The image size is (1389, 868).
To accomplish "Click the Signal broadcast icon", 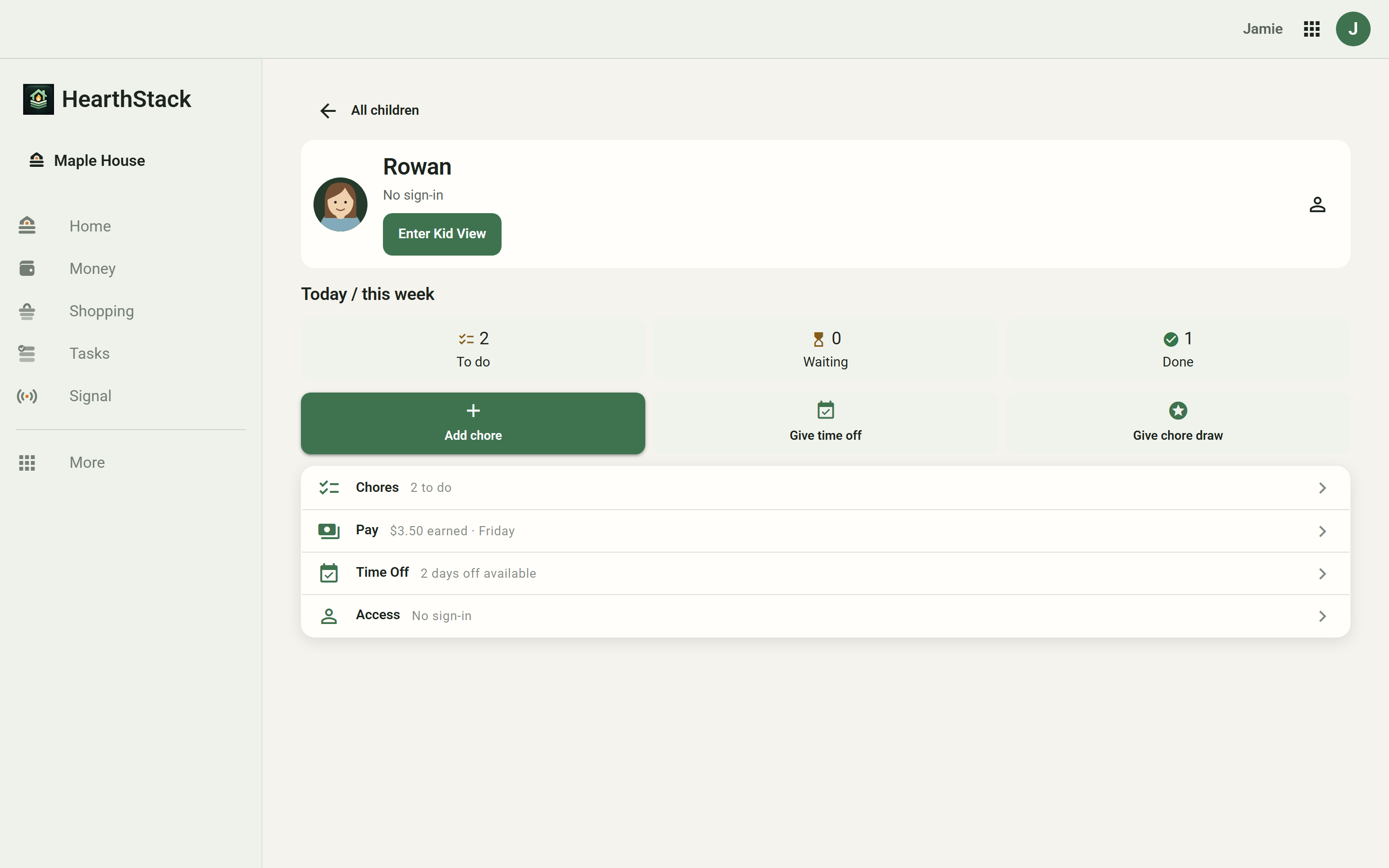I will click(x=27, y=396).
